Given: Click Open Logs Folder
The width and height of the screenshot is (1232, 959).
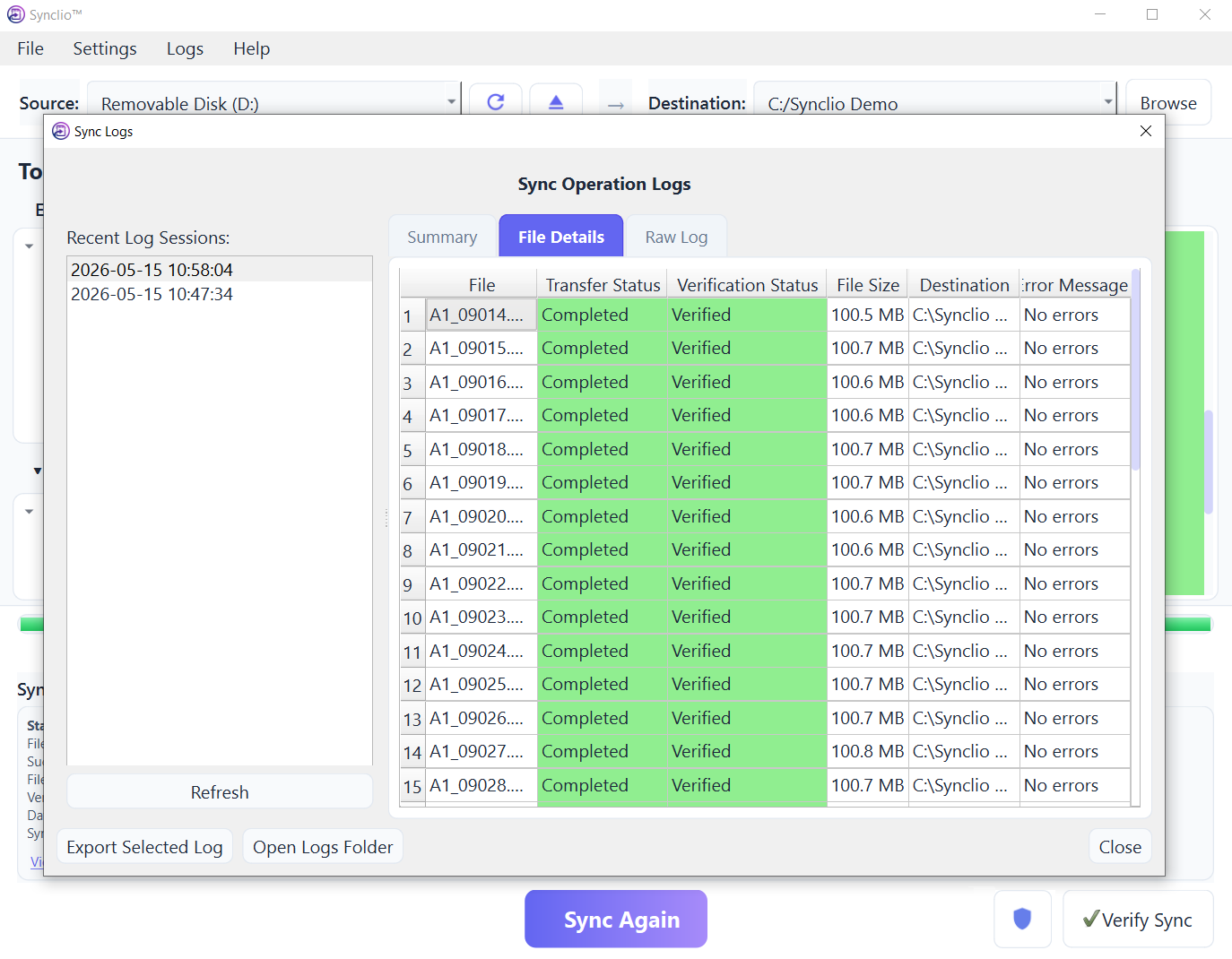Looking at the screenshot, I should tap(323, 847).
